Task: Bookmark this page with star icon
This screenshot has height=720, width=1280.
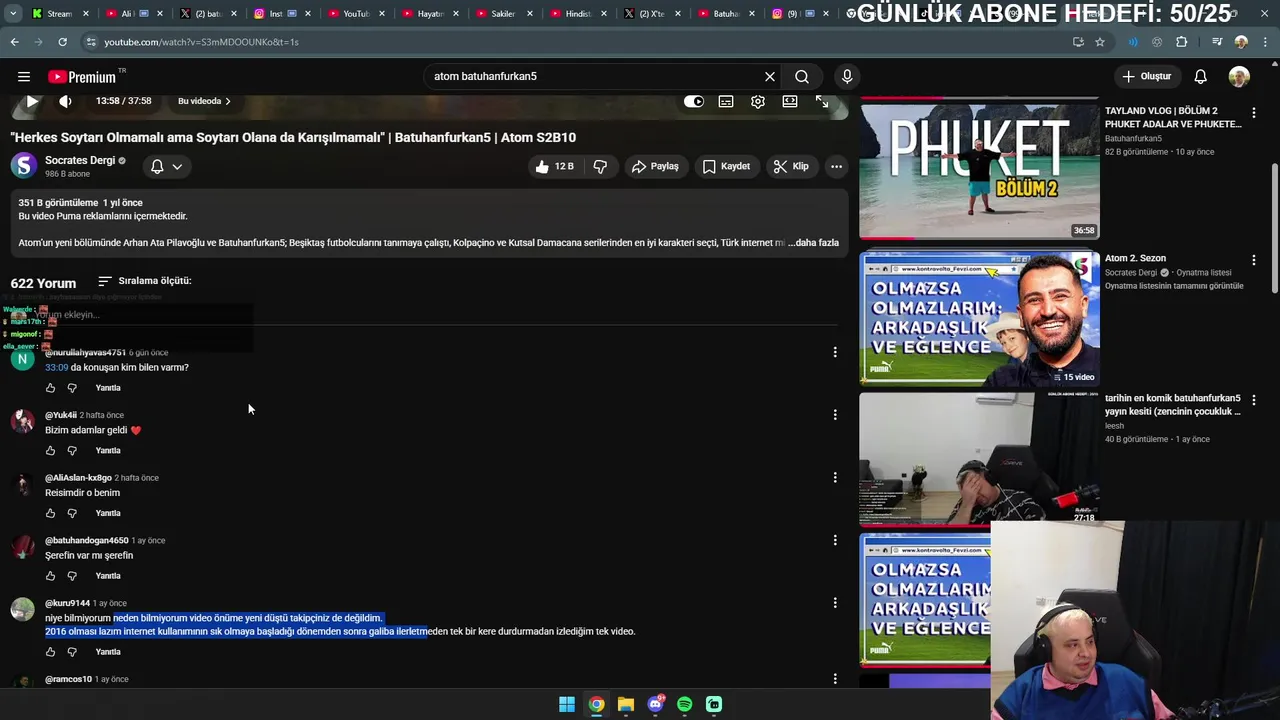Action: coord(1100,42)
